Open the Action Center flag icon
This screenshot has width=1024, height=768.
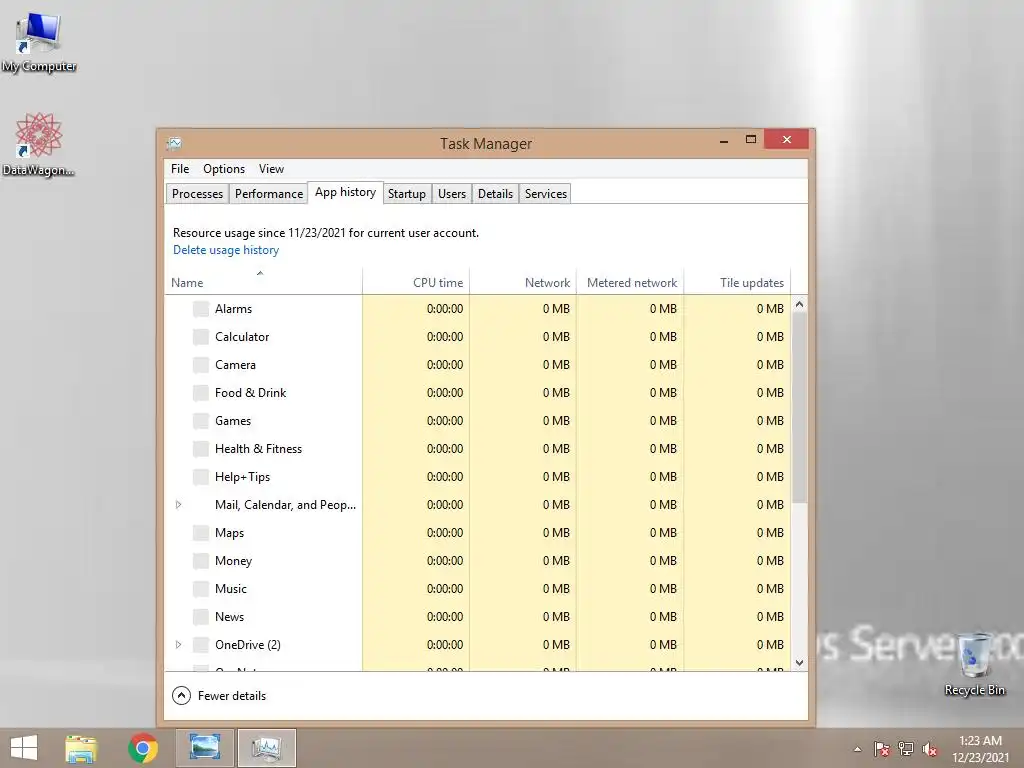[x=881, y=749]
